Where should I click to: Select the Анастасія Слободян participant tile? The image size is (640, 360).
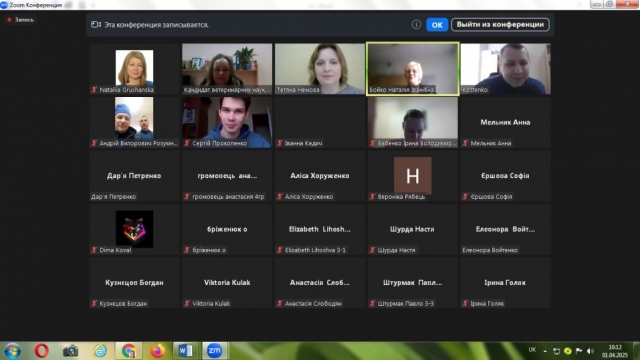click(x=320, y=283)
